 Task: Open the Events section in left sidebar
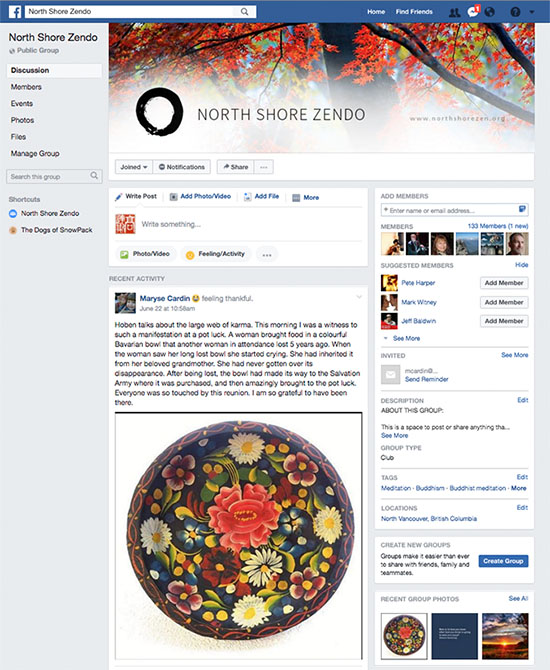pyautogui.click(x=22, y=103)
